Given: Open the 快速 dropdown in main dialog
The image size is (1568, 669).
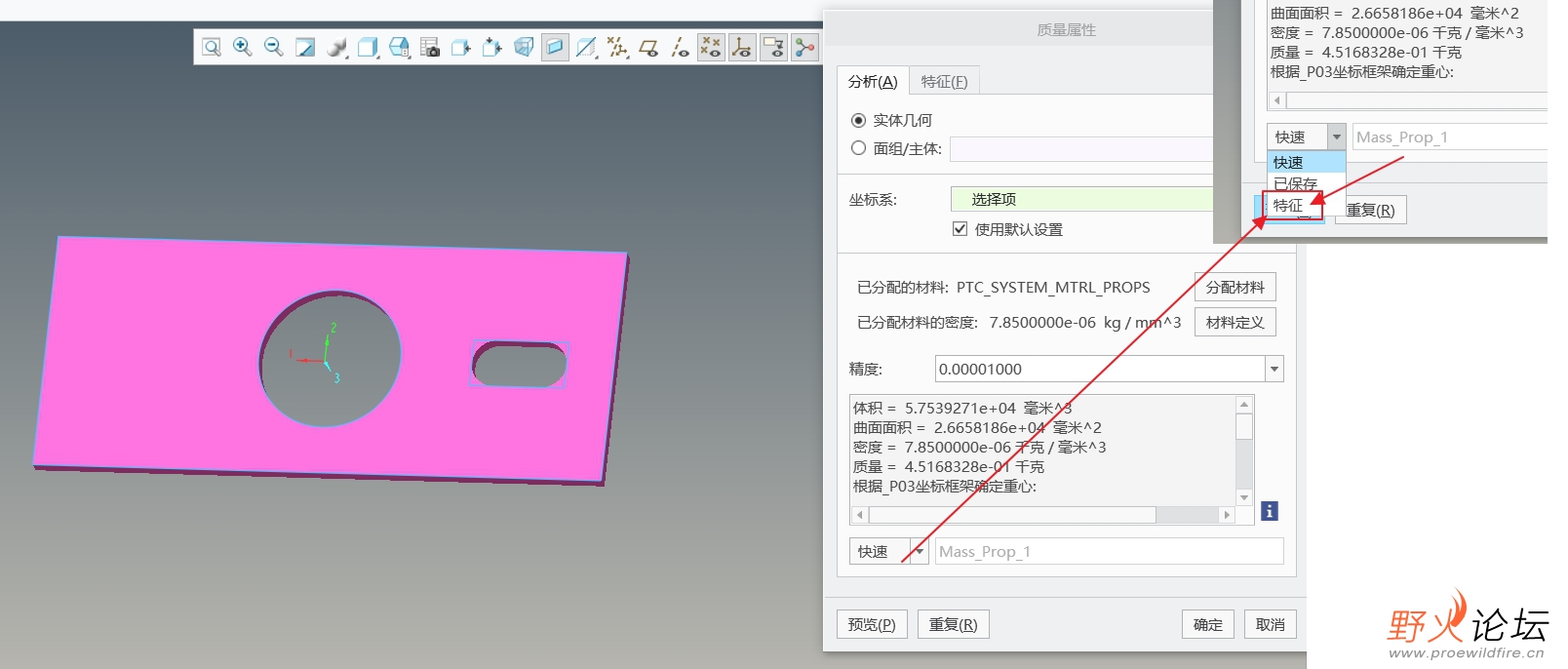Looking at the screenshot, I should (x=919, y=551).
